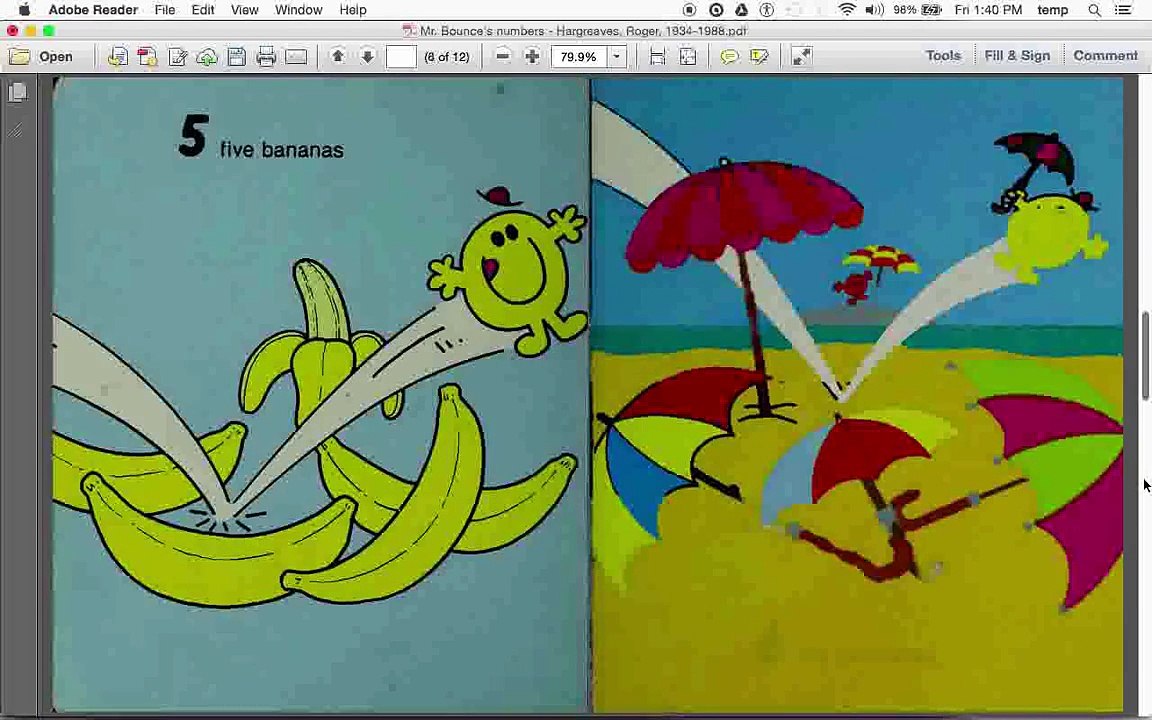The width and height of the screenshot is (1152, 720).
Task: Click the edit and sign document icon
Action: [x=178, y=57]
